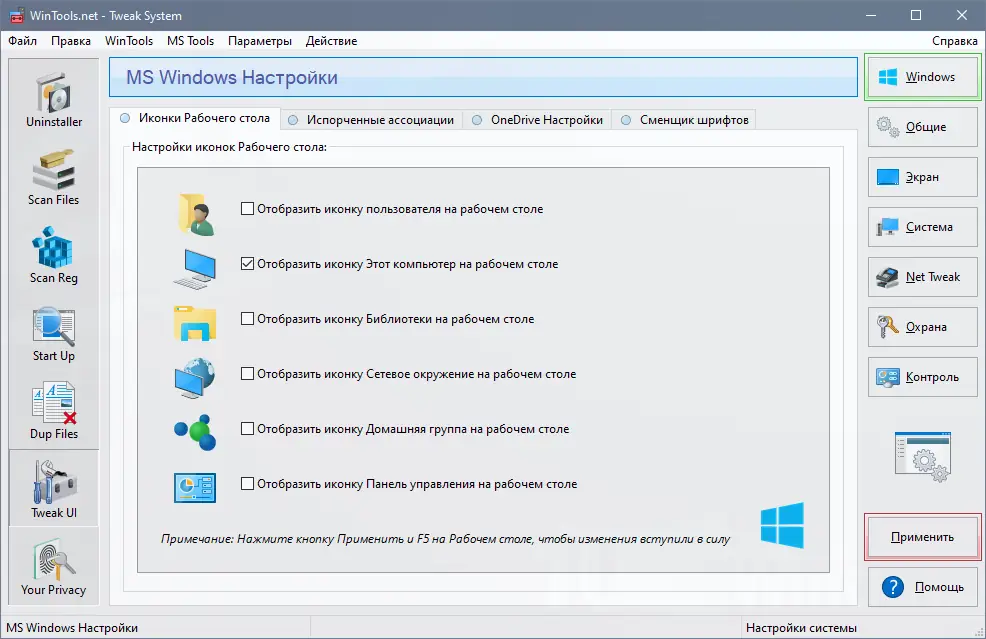Click the WinTools app icon in title bar
This screenshot has width=986, height=639.
16,16
